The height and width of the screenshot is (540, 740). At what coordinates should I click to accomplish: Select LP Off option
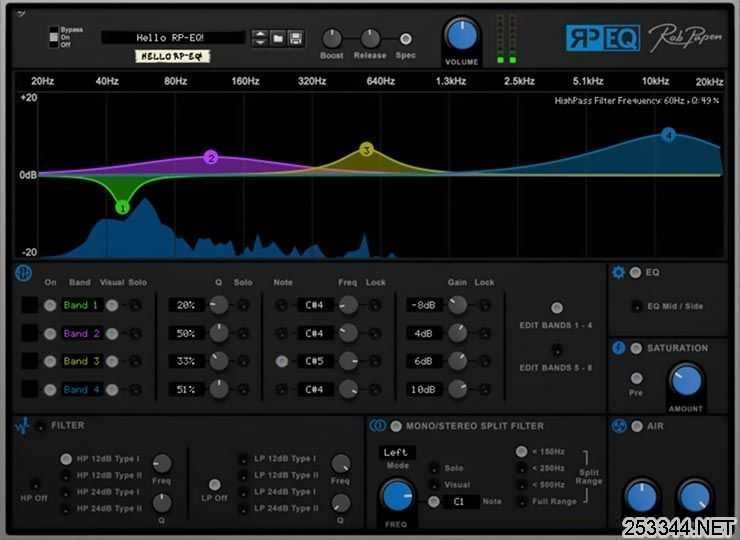pos(215,485)
